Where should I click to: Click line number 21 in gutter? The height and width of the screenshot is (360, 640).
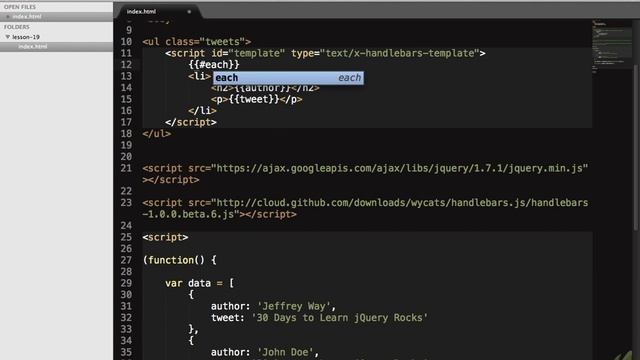tap(126, 168)
